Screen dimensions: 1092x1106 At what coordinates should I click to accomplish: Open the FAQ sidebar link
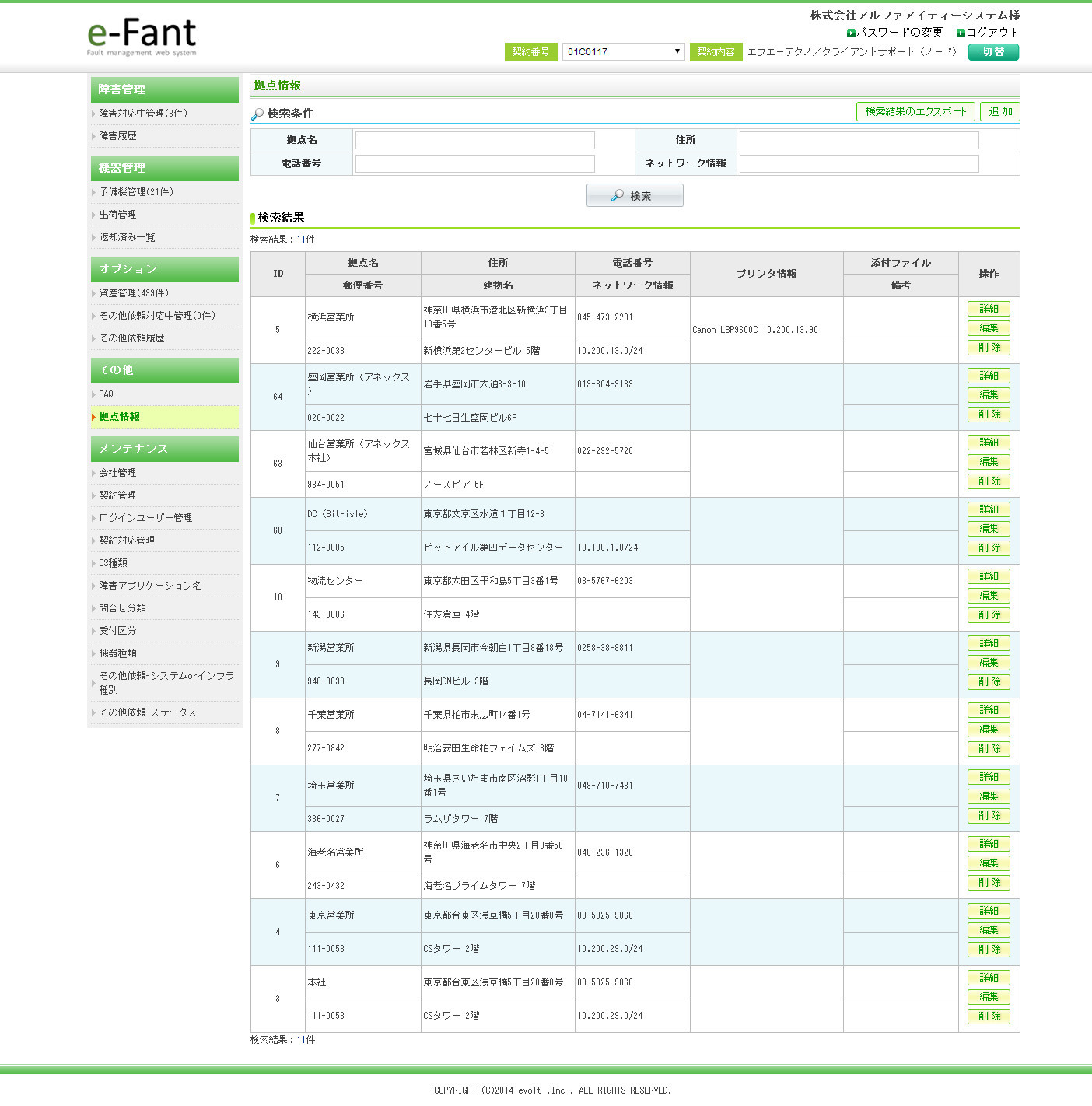point(107,394)
